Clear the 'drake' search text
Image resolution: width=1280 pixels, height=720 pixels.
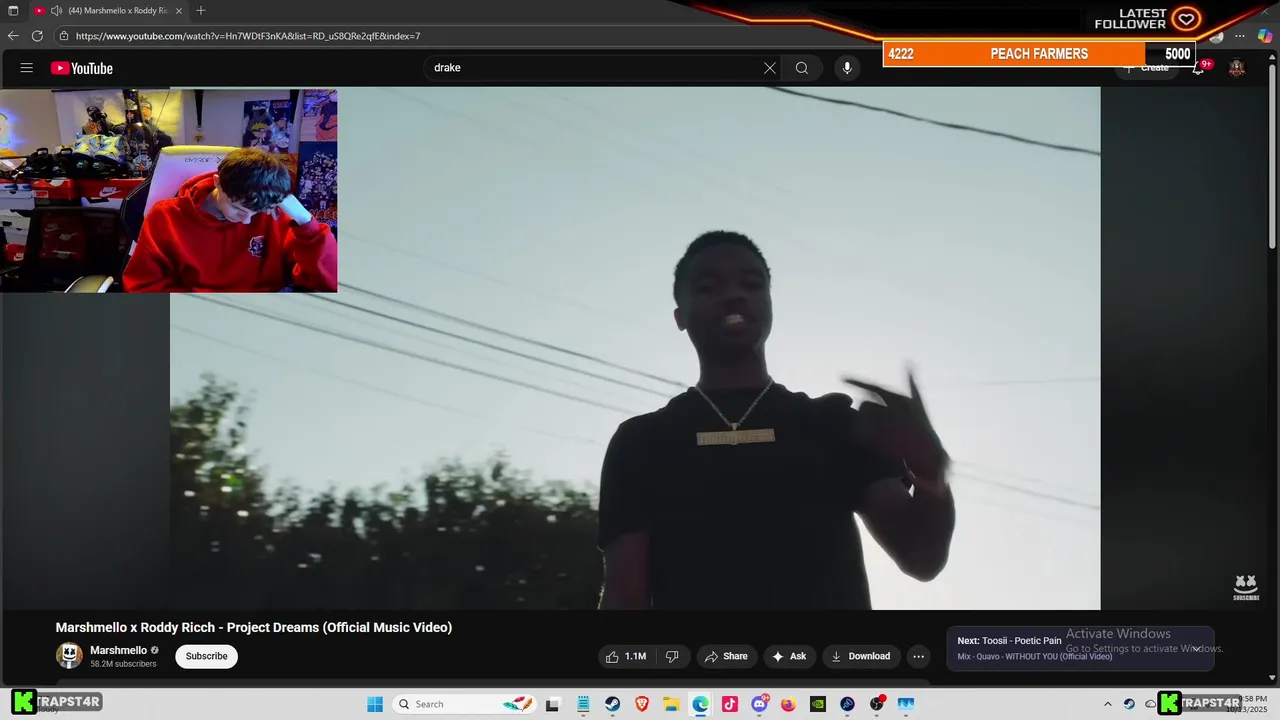tap(769, 68)
